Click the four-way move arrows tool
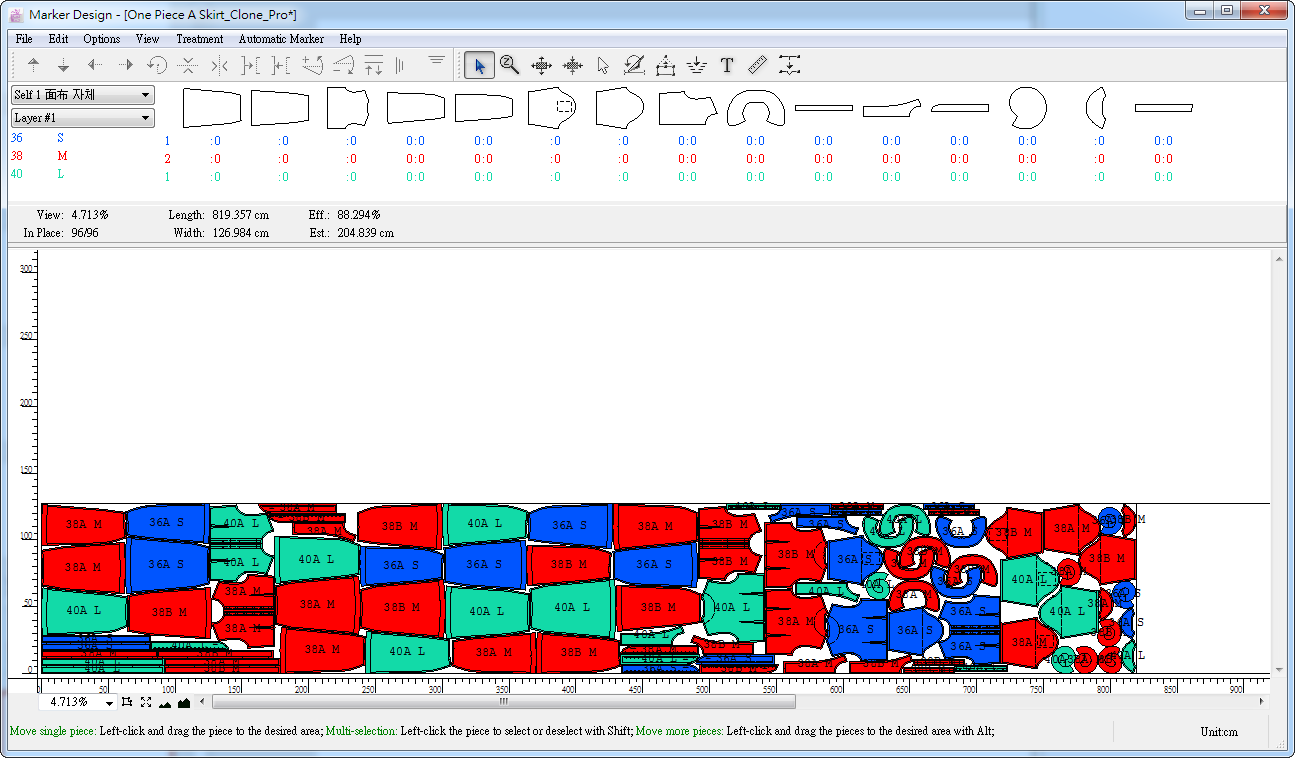The image size is (1295, 758). pos(541,66)
